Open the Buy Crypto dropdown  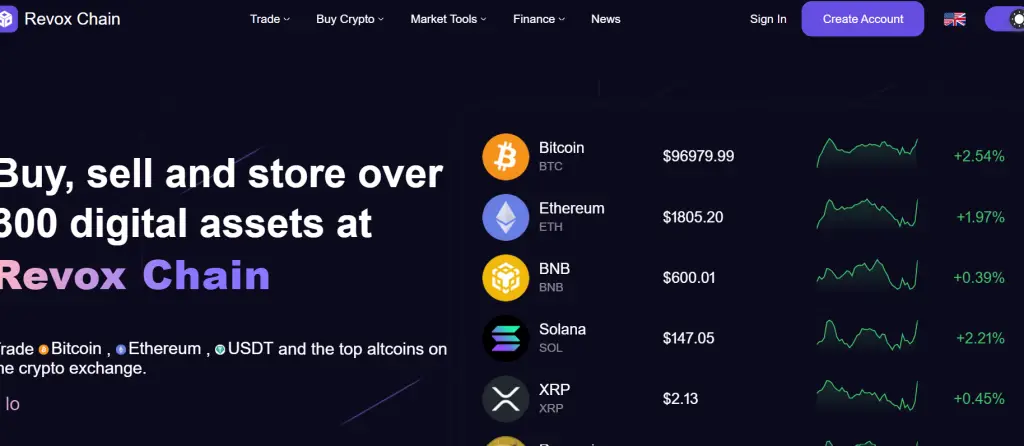tap(350, 19)
